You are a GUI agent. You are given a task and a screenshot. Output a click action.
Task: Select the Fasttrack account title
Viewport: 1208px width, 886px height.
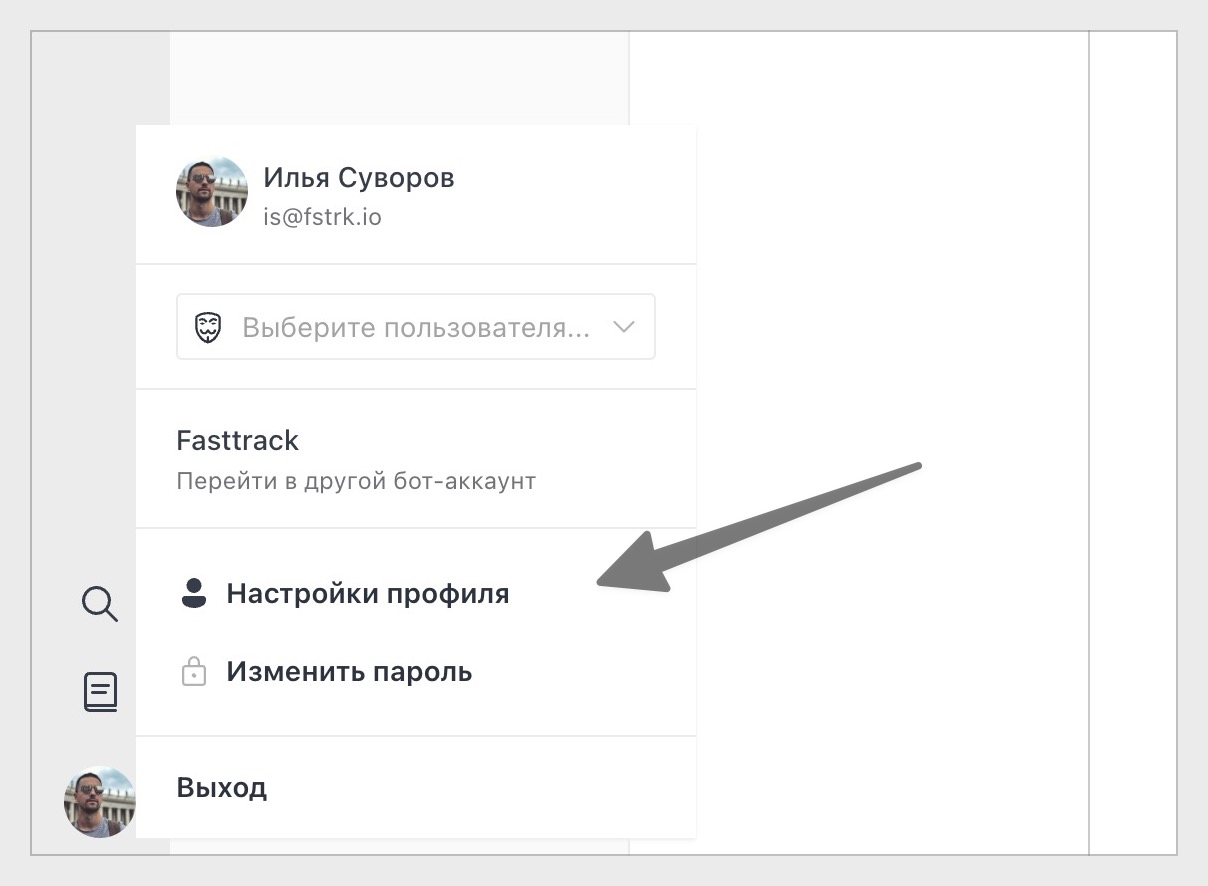(x=238, y=440)
